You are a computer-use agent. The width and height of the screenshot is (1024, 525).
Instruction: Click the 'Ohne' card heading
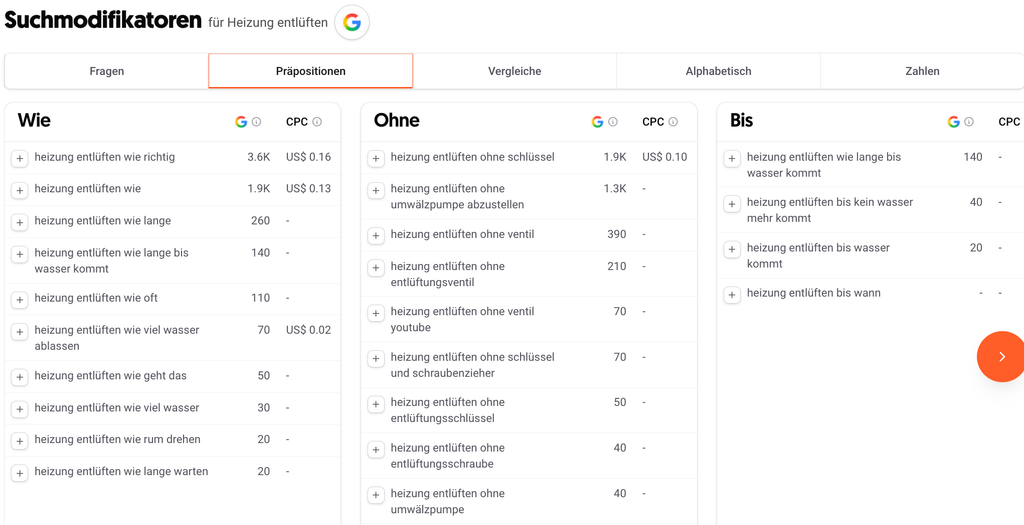(x=396, y=120)
